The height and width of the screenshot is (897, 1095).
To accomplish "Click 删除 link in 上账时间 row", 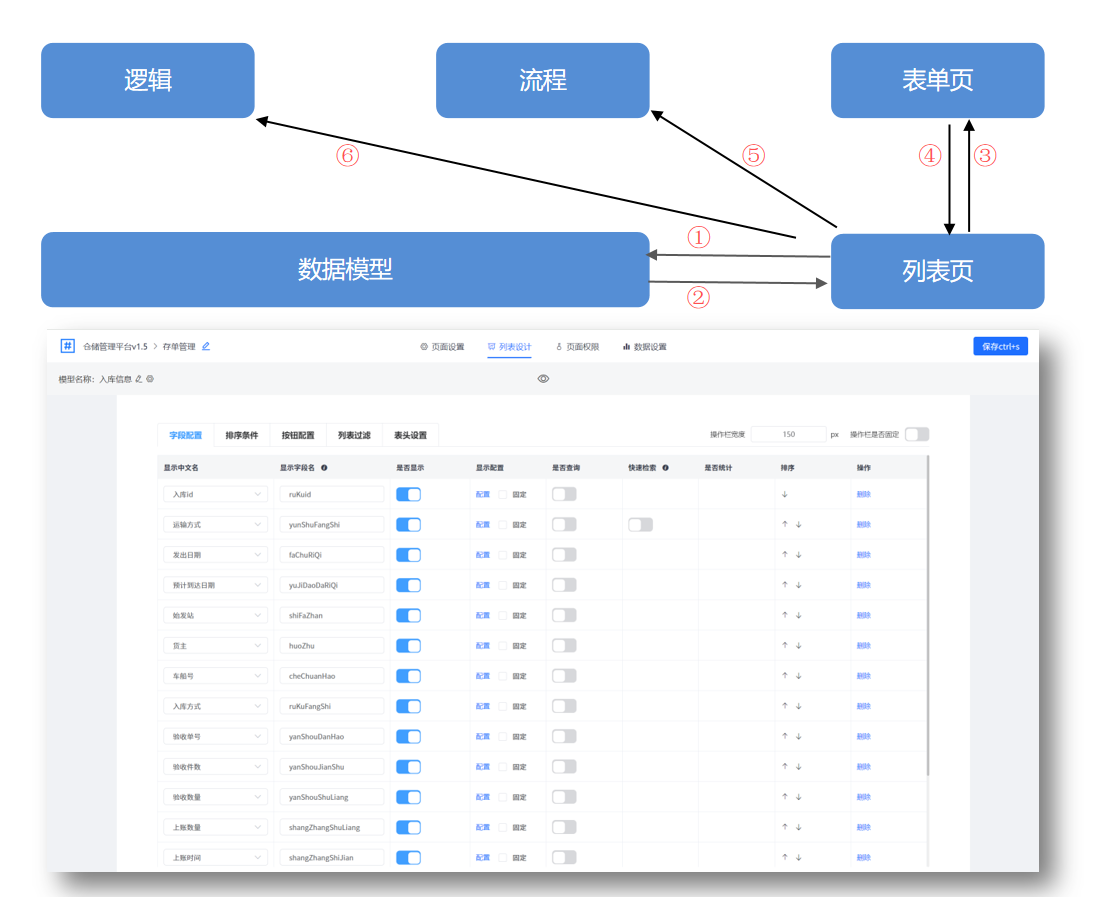I will [x=864, y=857].
